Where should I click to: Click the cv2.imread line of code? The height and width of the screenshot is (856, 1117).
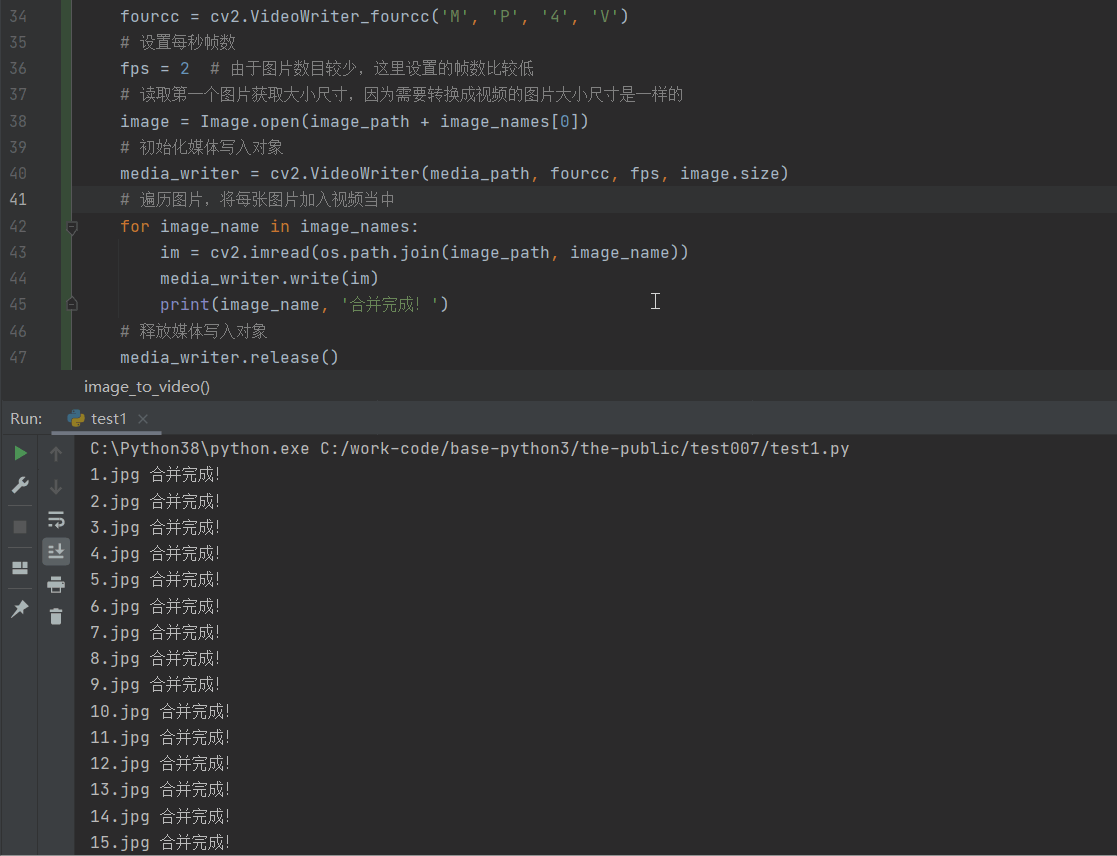coord(424,253)
